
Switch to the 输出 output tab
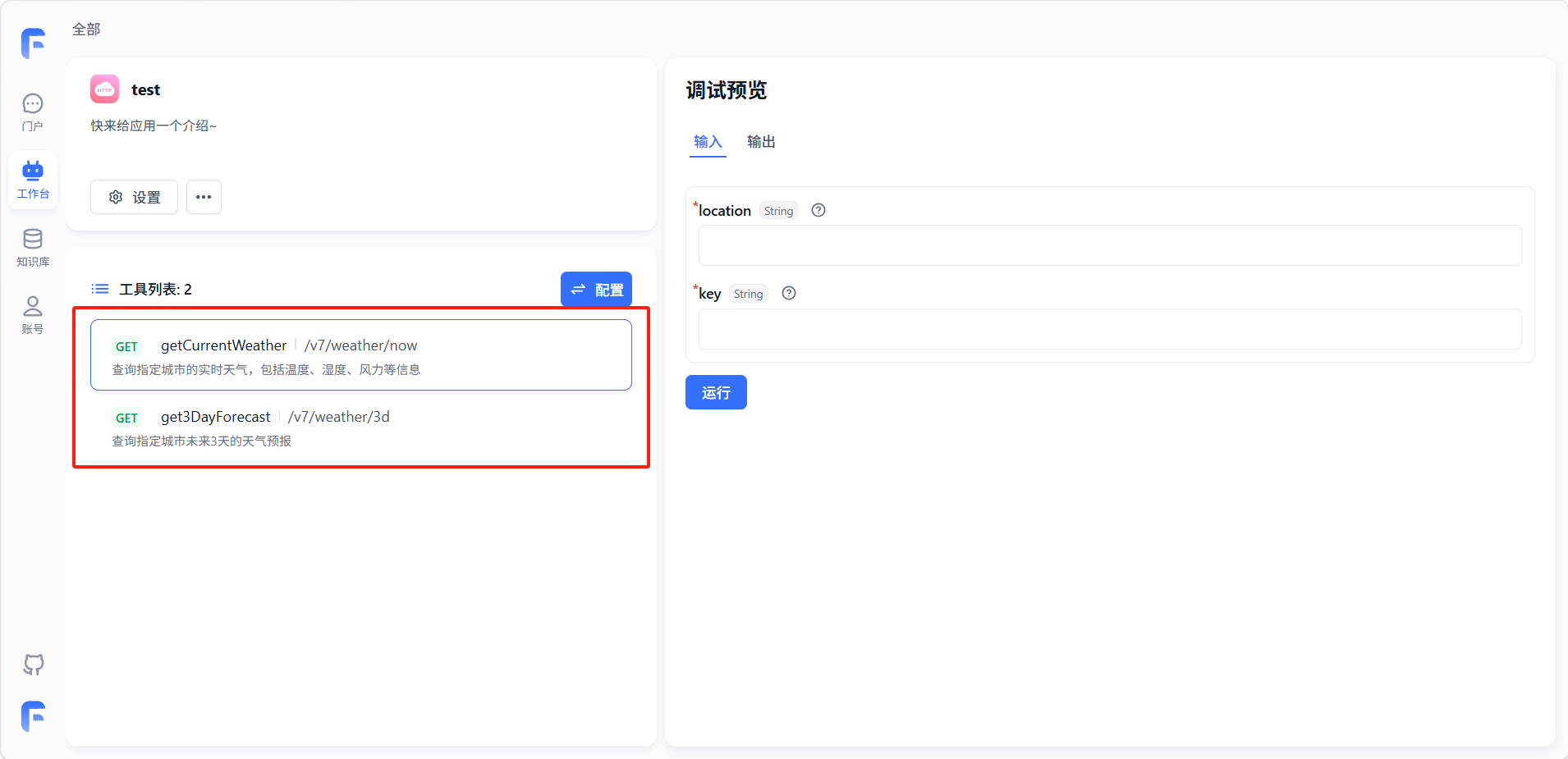pos(760,142)
